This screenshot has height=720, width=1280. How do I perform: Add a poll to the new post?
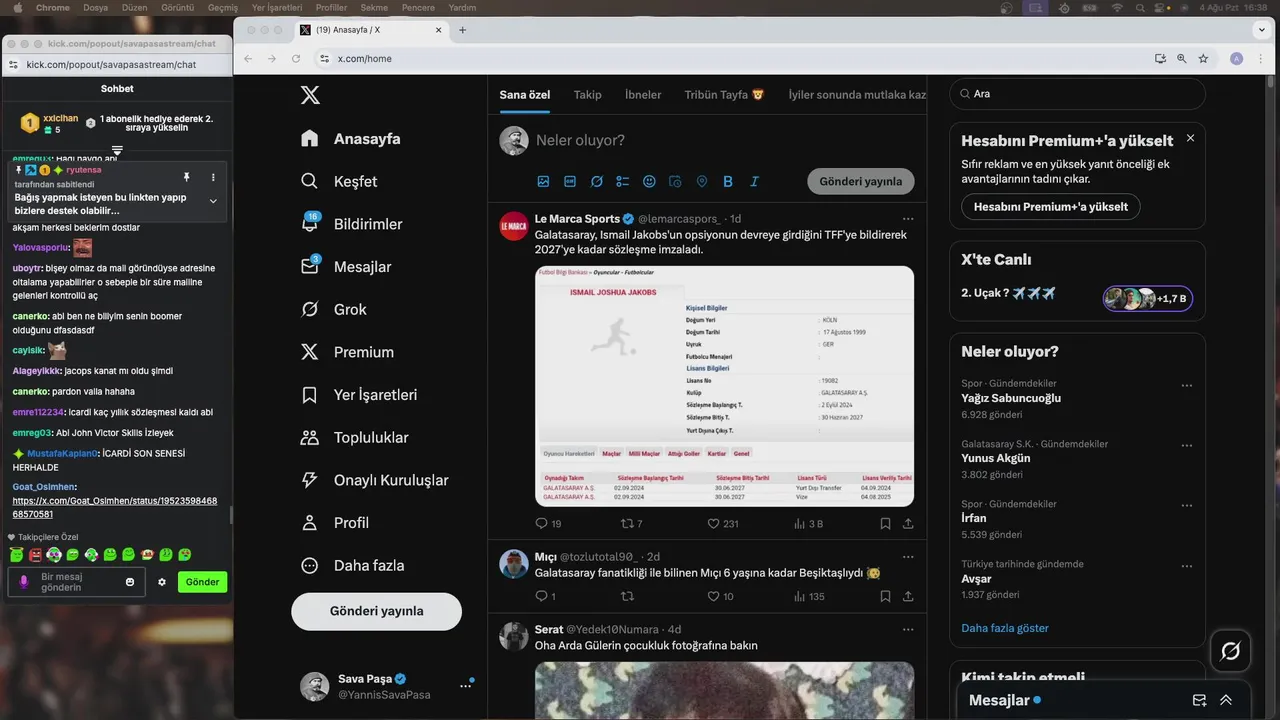[622, 181]
